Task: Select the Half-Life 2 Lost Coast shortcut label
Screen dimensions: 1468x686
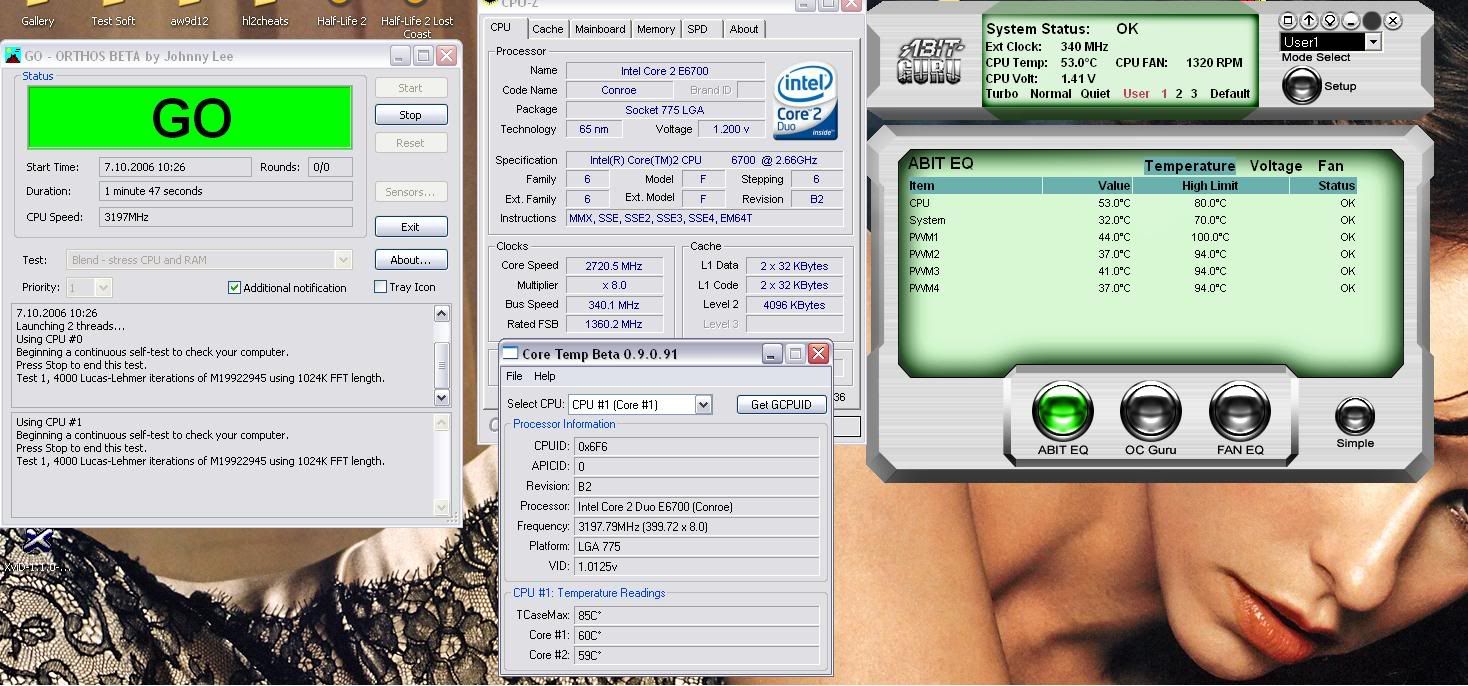Action: click(x=417, y=27)
